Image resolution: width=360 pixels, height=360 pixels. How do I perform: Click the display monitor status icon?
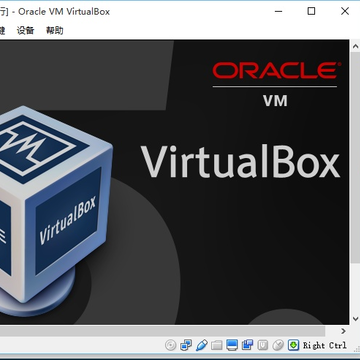click(x=232, y=345)
